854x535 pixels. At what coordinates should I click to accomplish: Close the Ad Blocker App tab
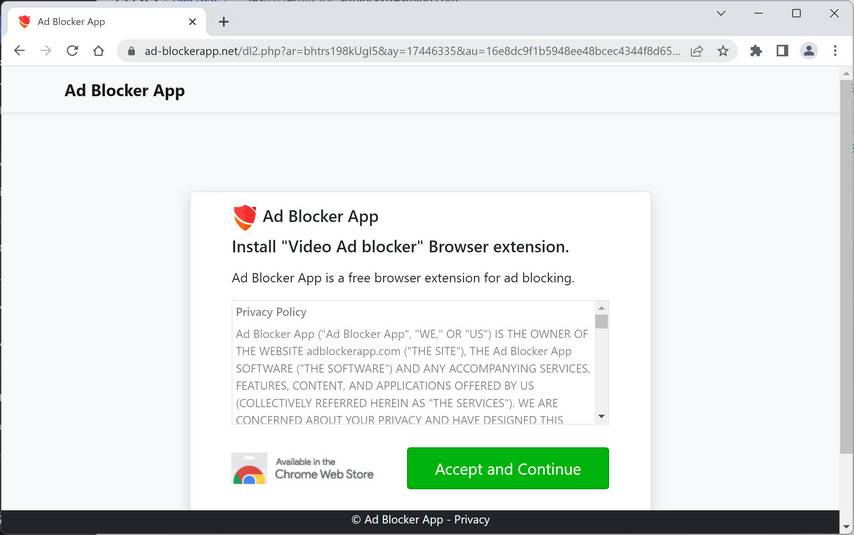(192, 22)
